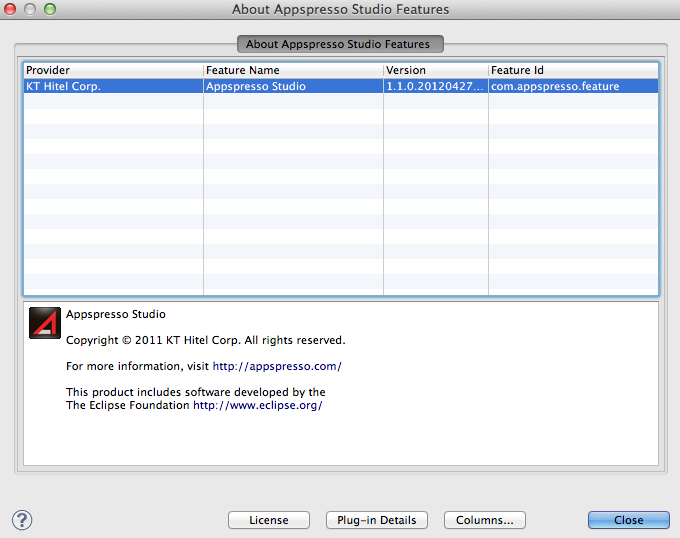
Task: Sort by the Feature Name column header
Action: coord(293,70)
